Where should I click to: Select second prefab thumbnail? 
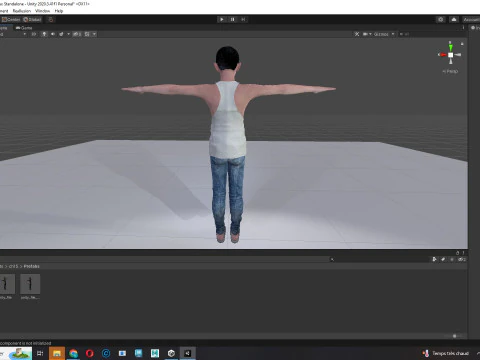click(30, 284)
